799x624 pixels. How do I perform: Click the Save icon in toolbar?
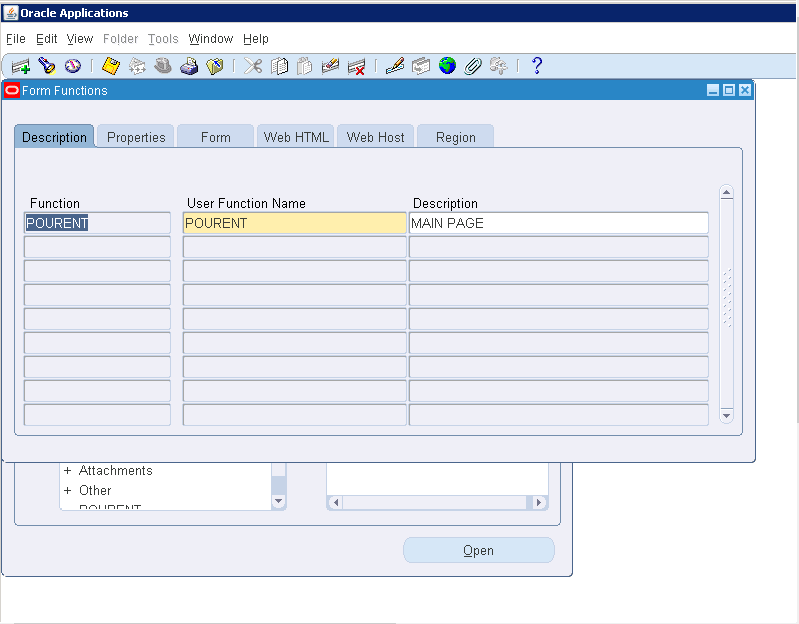click(x=111, y=66)
